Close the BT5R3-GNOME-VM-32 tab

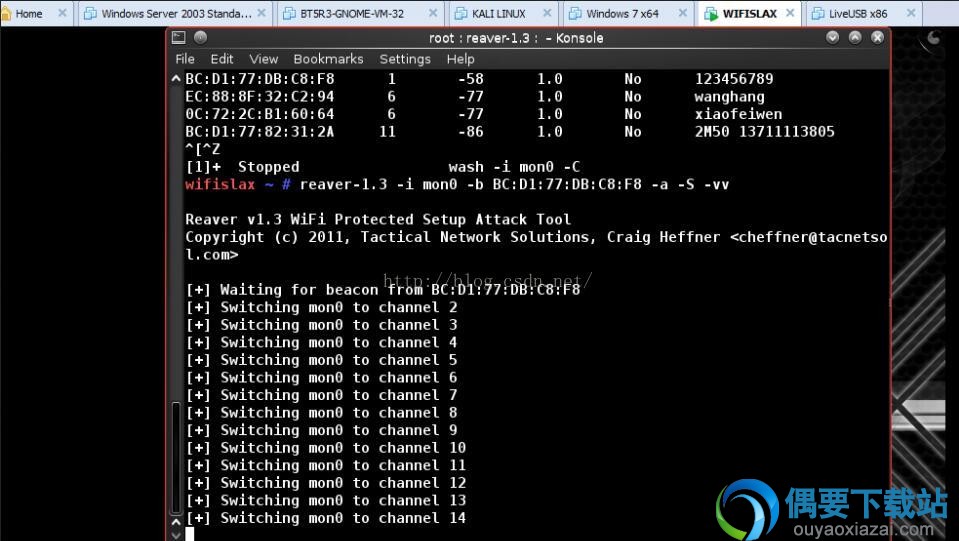[x=432, y=13]
